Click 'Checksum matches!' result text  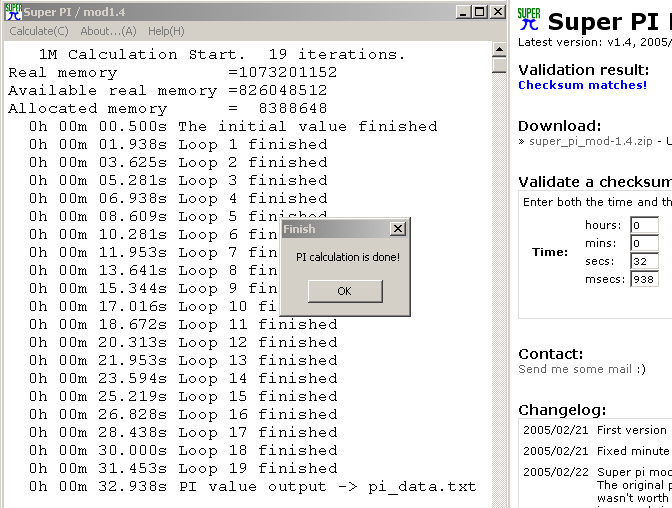point(582,85)
